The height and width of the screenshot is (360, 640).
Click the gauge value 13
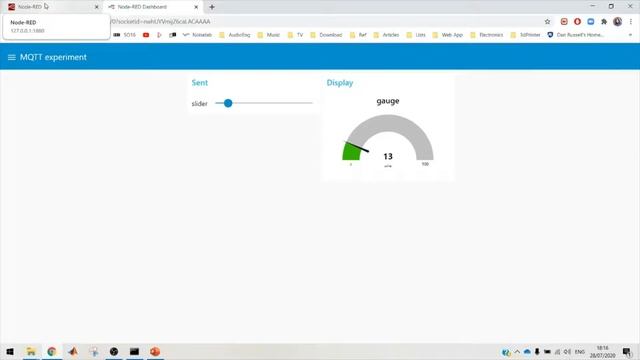point(388,156)
